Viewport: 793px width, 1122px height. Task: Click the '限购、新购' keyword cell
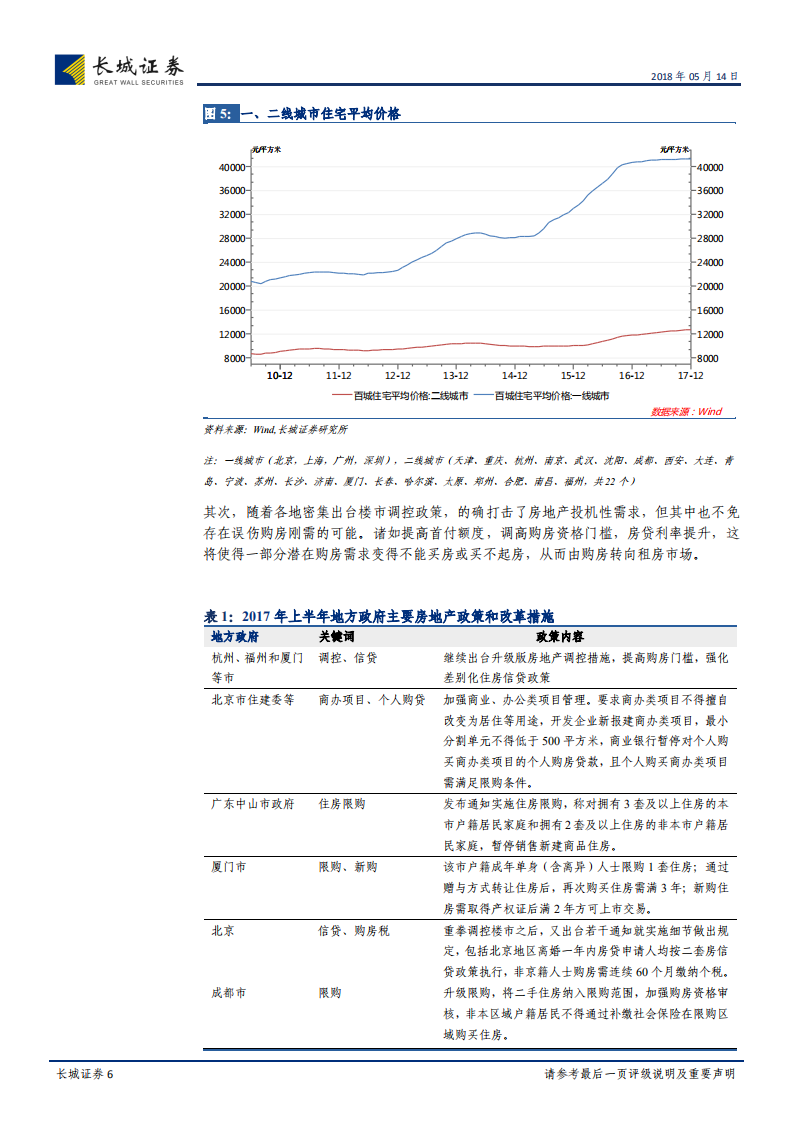(x=348, y=867)
